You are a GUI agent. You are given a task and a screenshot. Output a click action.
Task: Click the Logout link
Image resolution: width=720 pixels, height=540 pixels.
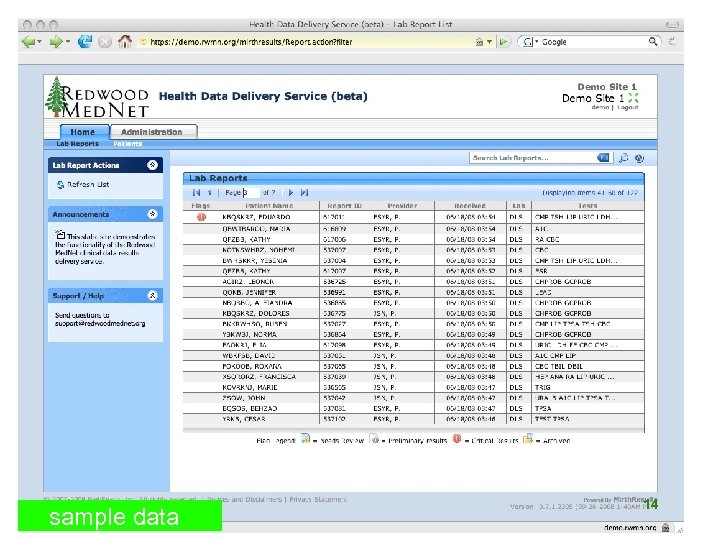coord(627,107)
